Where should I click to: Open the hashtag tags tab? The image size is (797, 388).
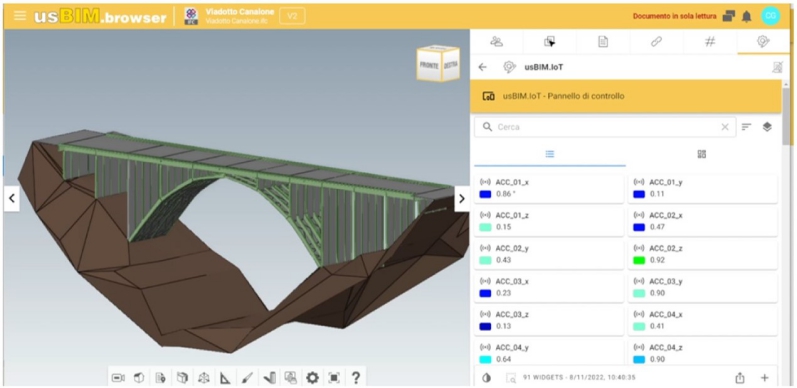pyautogui.click(x=710, y=42)
